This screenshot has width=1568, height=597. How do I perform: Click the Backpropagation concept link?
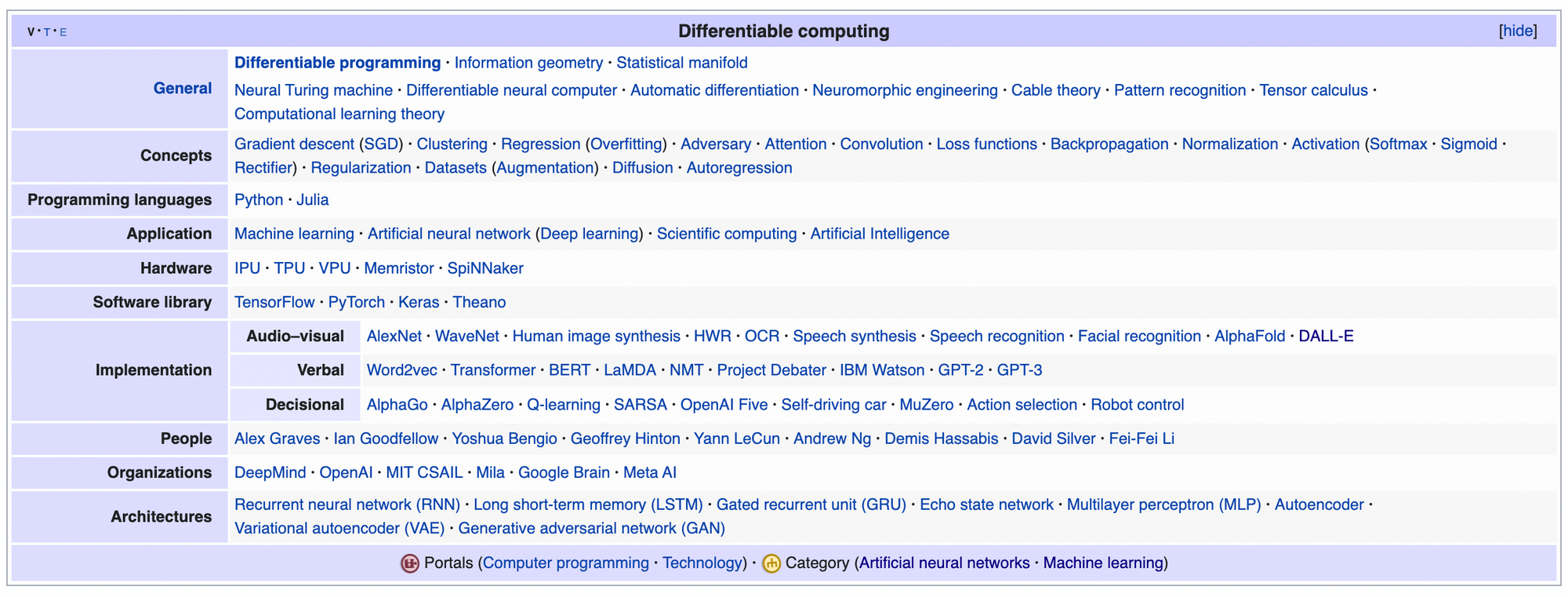pos(1109,144)
